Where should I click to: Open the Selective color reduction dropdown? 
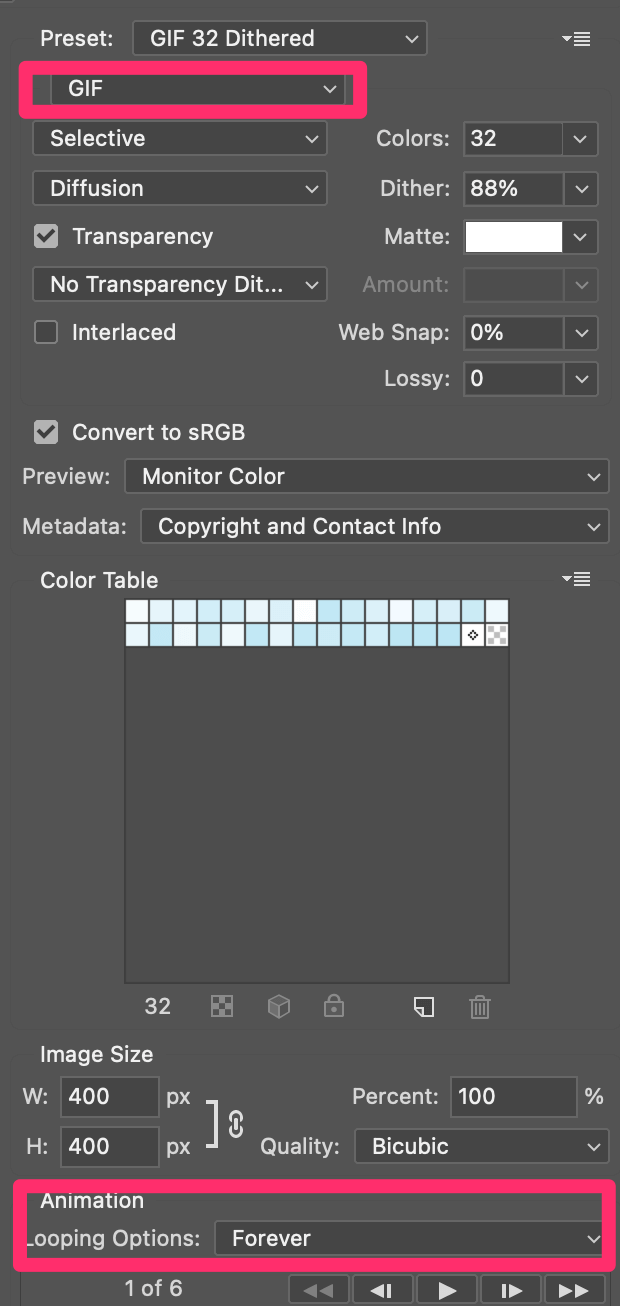click(x=180, y=138)
